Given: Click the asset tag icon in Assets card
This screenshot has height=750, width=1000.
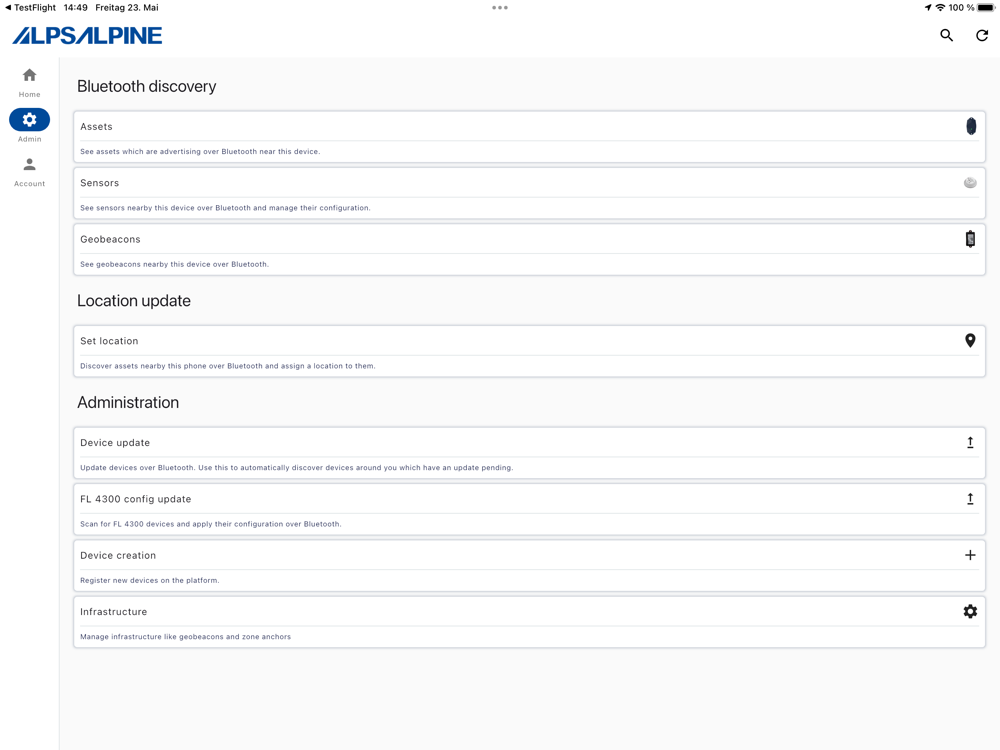Looking at the screenshot, I should pos(971,126).
